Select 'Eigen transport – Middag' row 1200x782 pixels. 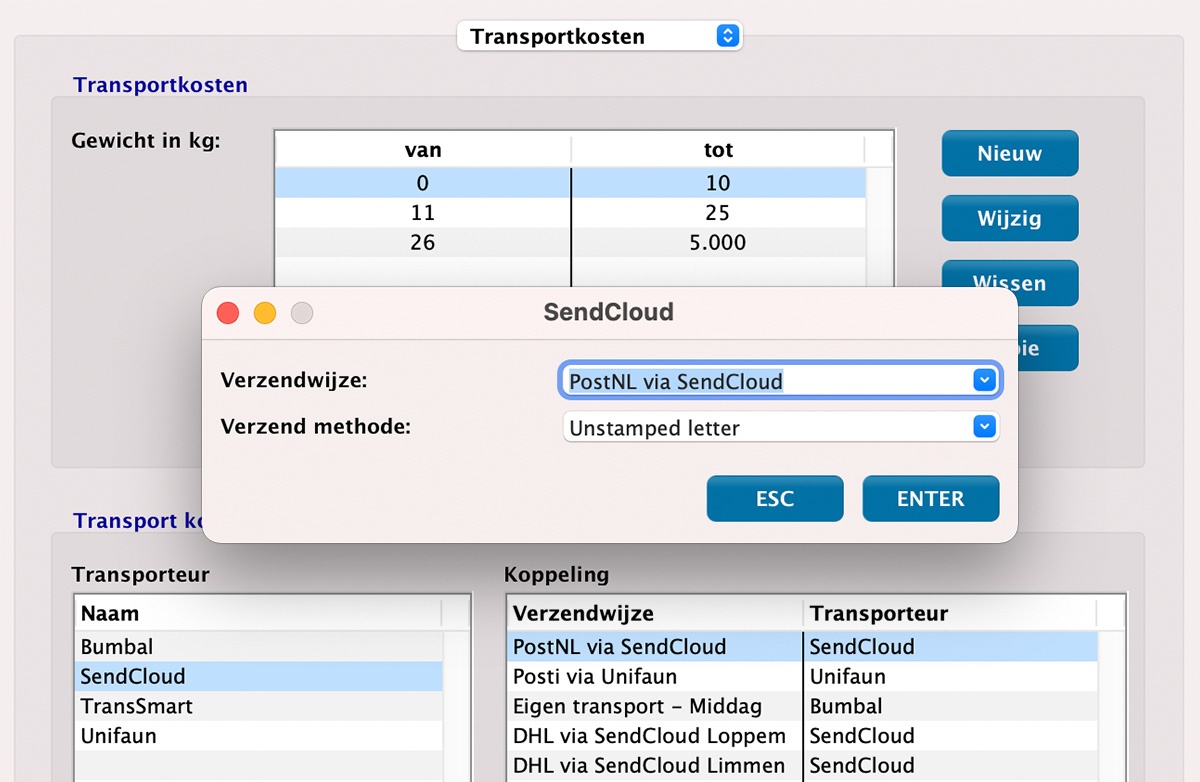pyautogui.click(x=803, y=706)
